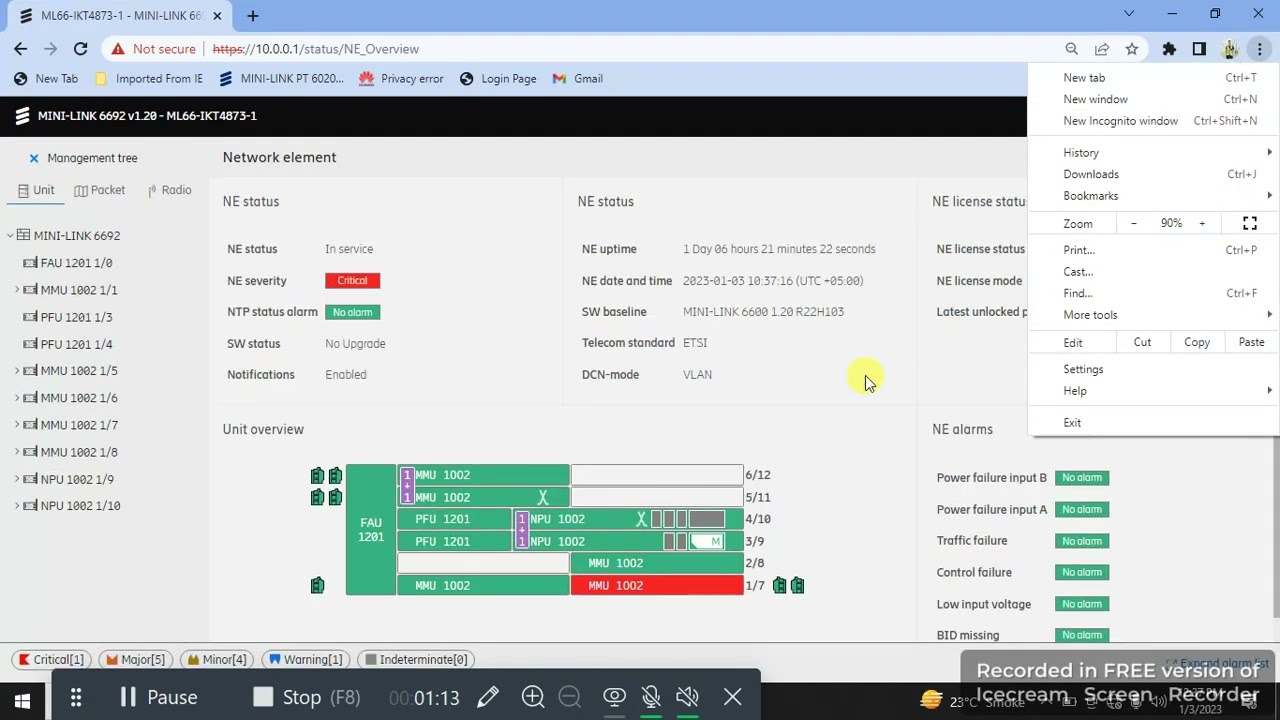Click the zoom magnifier icon in address bar

click(1072, 49)
